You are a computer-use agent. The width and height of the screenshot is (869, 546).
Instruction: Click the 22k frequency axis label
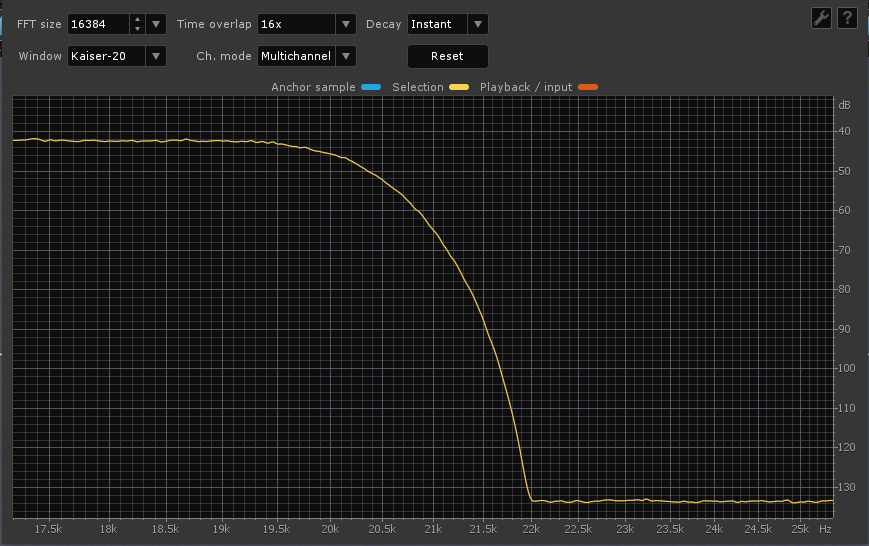click(531, 529)
